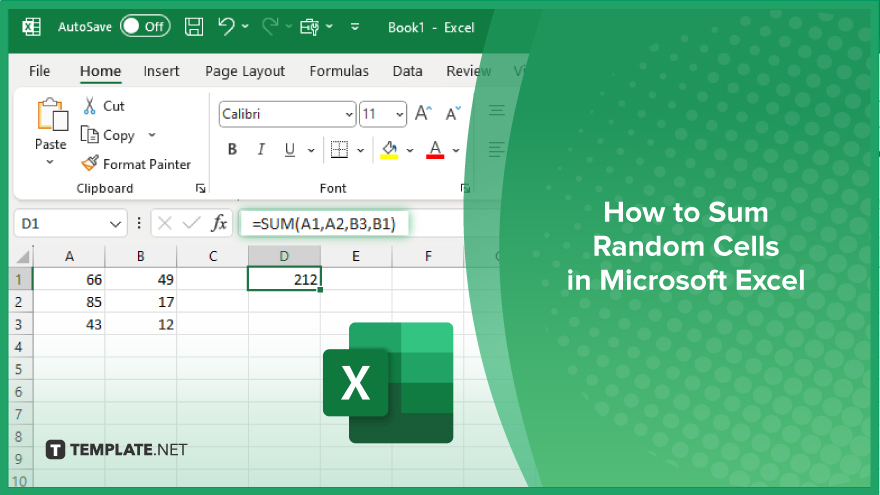The image size is (880, 495).
Task: Click the Insert Function fx icon
Action: [x=219, y=223]
